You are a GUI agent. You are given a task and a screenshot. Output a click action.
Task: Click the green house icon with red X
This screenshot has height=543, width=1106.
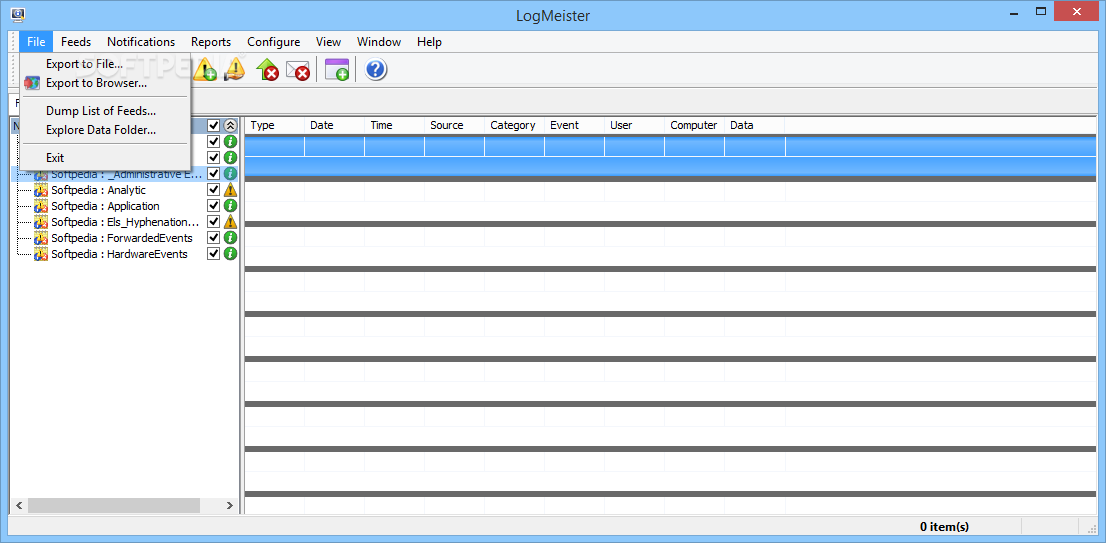click(x=267, y=69)
